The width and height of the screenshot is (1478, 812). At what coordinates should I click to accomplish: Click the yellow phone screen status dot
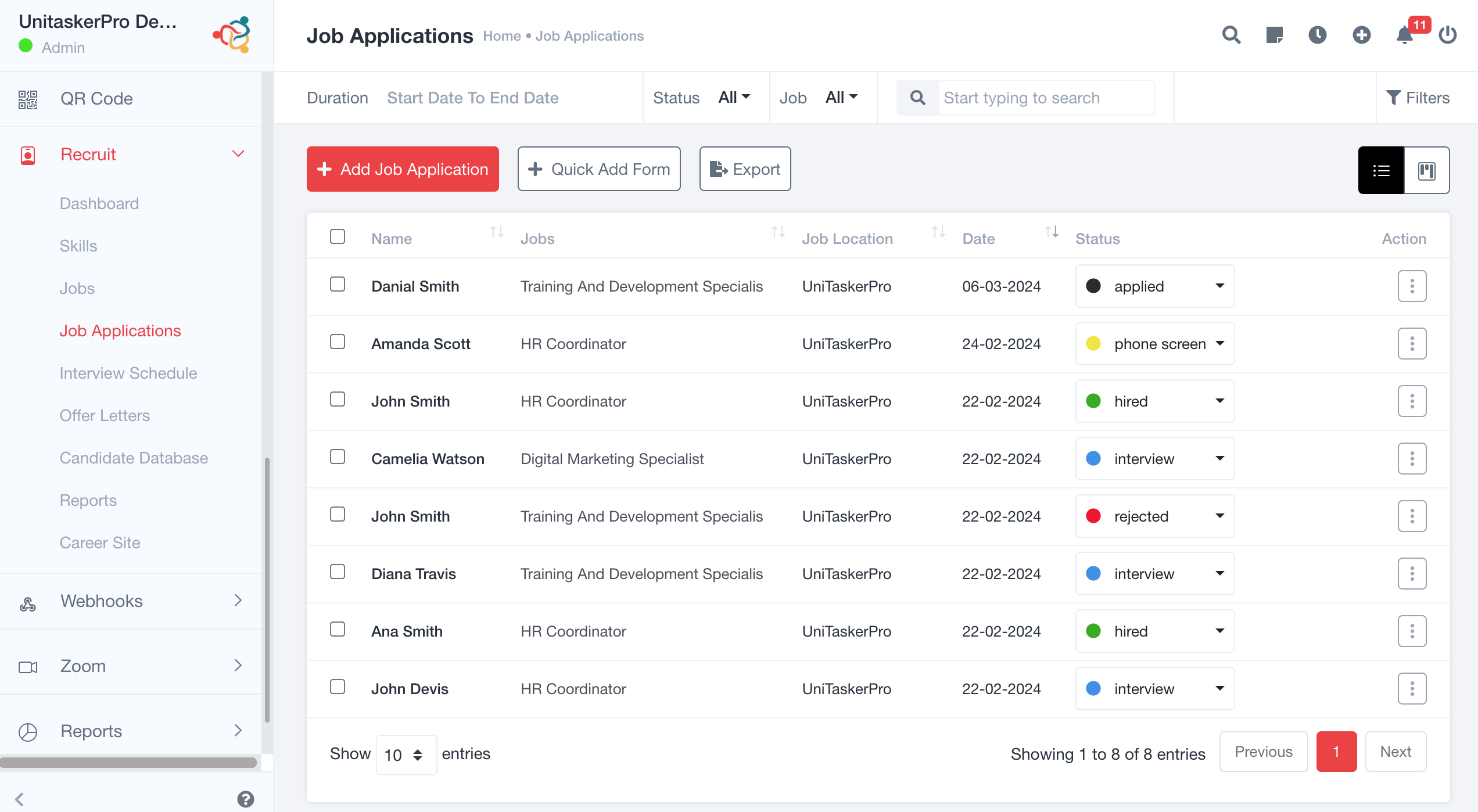click(1093, 343)
